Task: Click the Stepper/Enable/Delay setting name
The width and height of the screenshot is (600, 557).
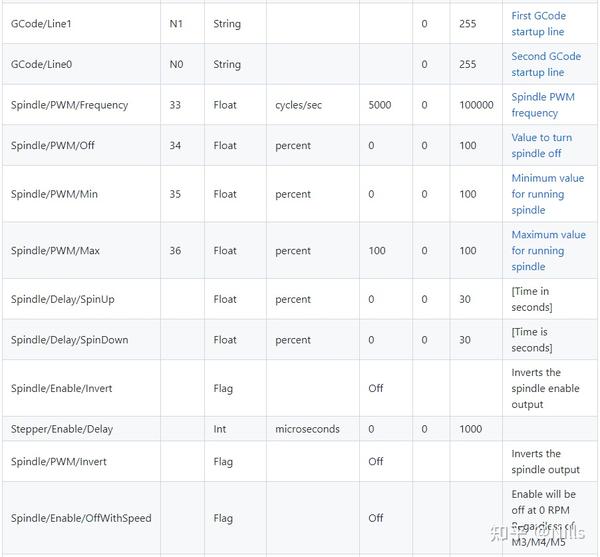Action: [x=62, y=429]
